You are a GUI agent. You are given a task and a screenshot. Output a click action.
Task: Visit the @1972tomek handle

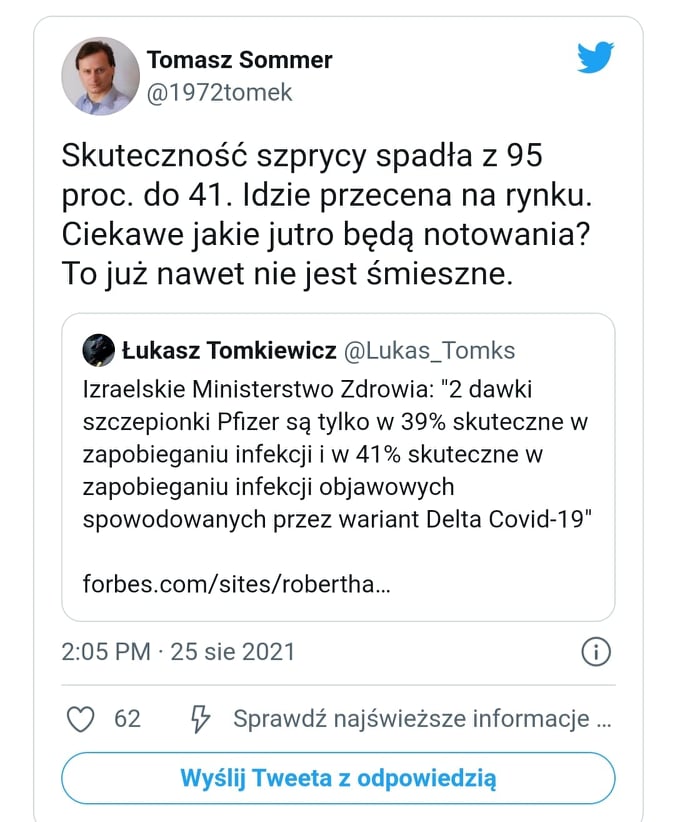(220, 92)
